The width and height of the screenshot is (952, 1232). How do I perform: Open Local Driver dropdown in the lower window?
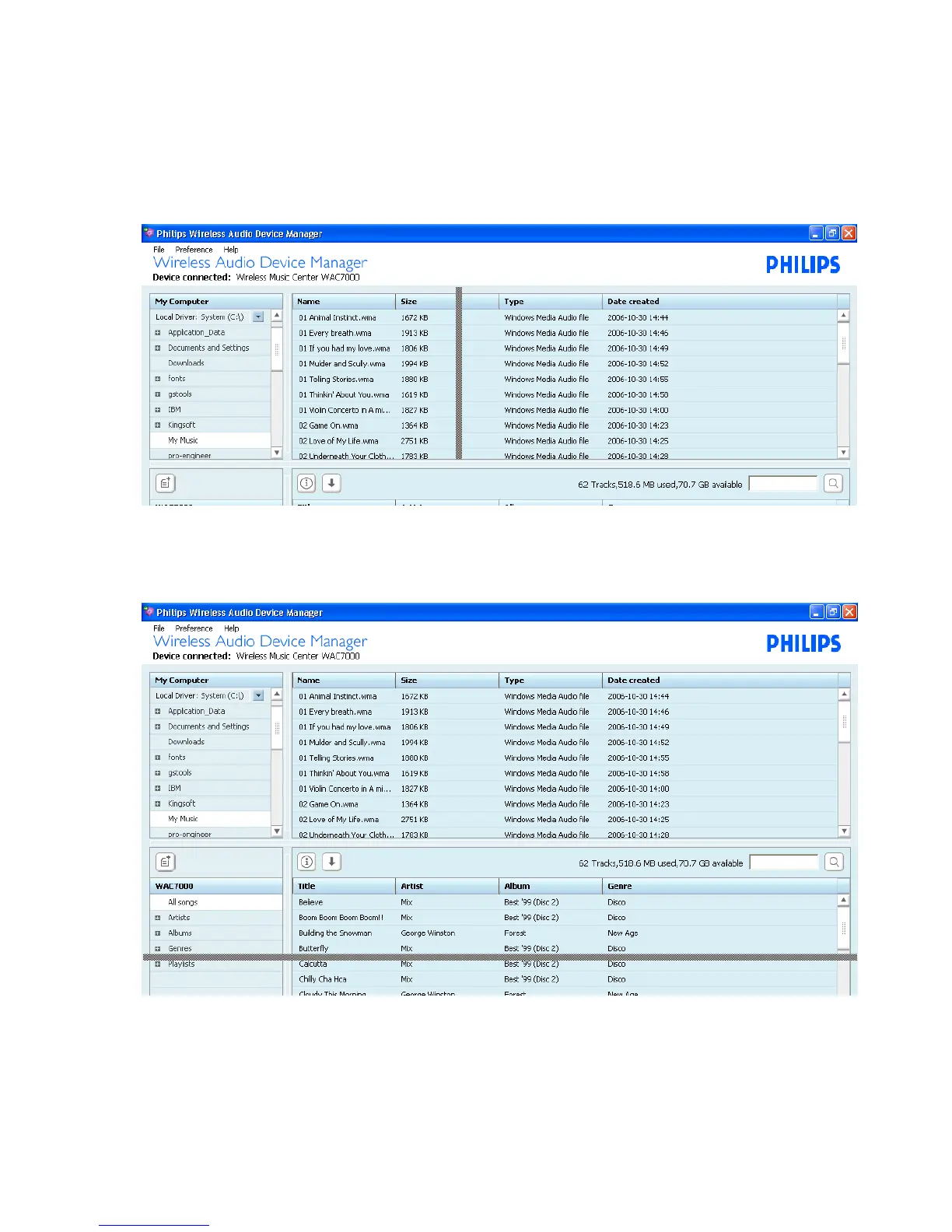258,695
